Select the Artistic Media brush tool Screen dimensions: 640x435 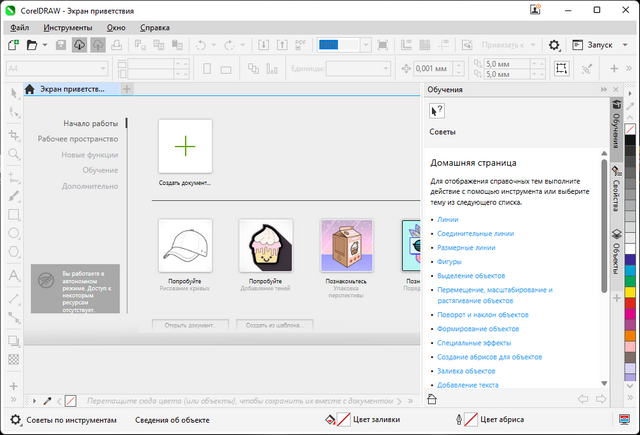(x=14, y=196)
